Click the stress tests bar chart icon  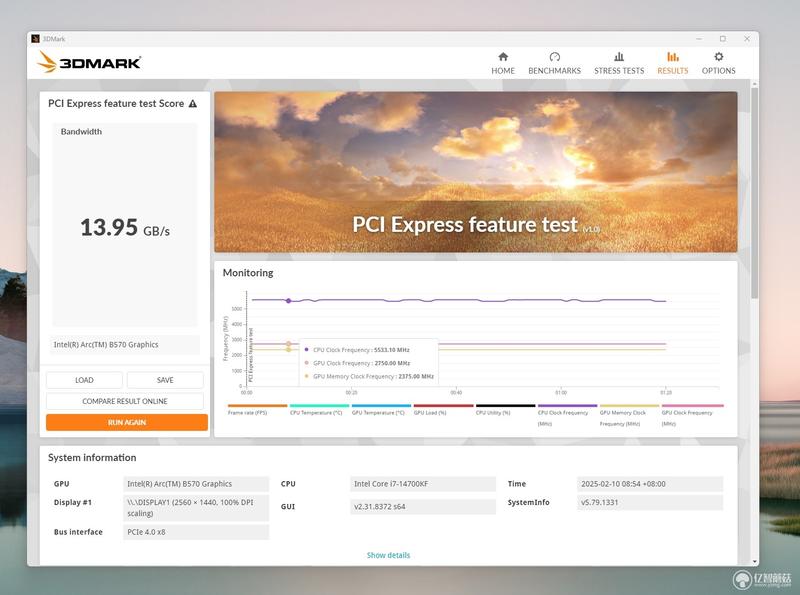click(619, 57)
